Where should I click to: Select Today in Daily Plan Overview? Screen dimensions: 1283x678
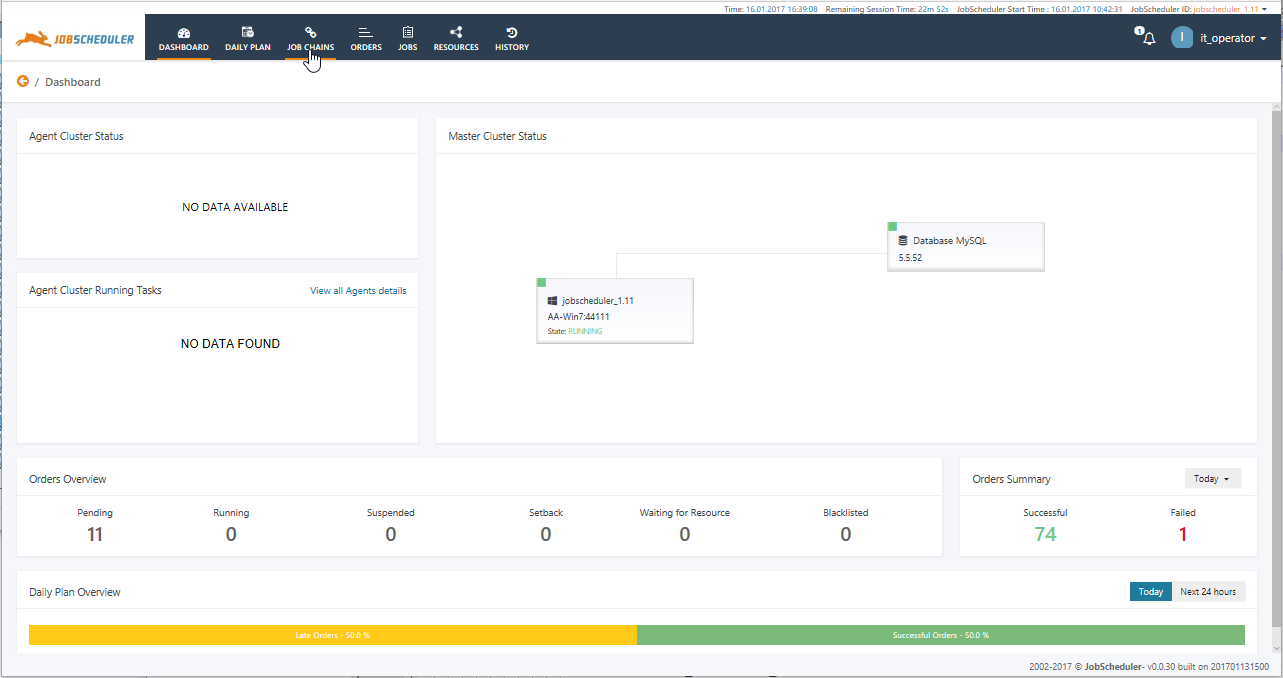coord(1151,592)
